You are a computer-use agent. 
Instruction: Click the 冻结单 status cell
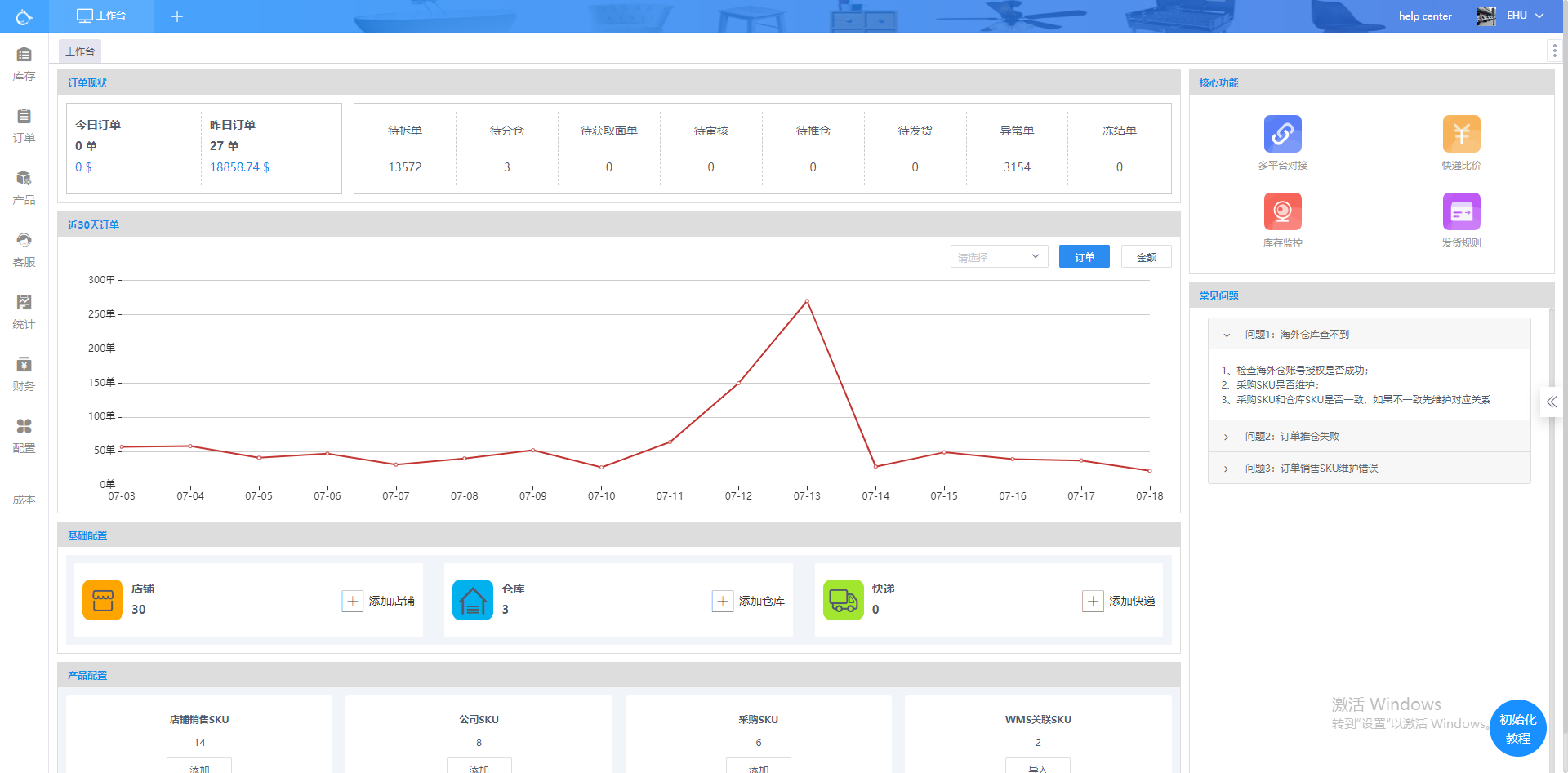coord(1119,149)
